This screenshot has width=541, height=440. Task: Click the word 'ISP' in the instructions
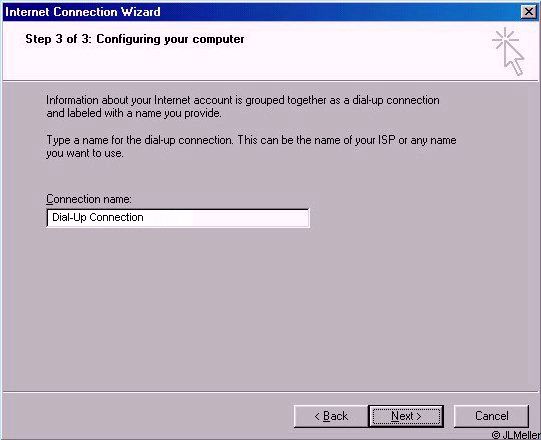coord(386,140)
